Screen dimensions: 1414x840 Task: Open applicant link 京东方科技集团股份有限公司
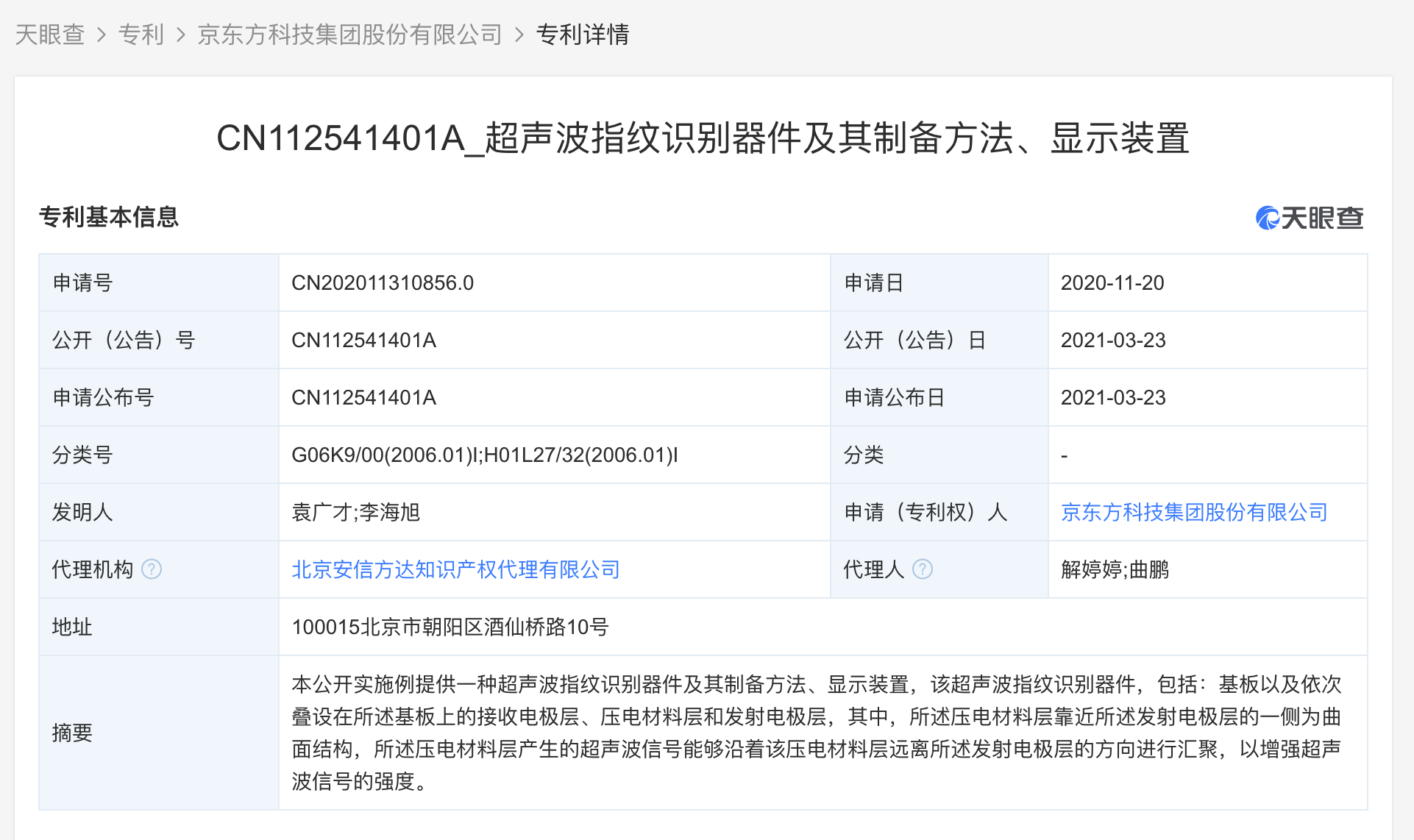pos(1193,512)
